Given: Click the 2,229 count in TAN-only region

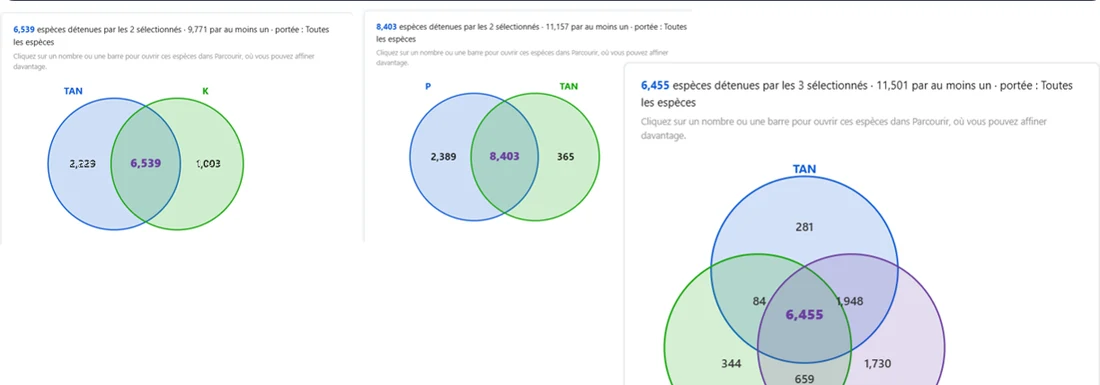Looking at the screenshot, I should click(x=83, y=163).
